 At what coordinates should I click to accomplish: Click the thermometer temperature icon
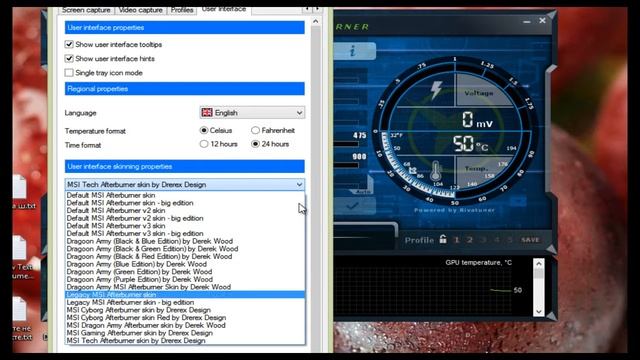click(x=436, y=171)
